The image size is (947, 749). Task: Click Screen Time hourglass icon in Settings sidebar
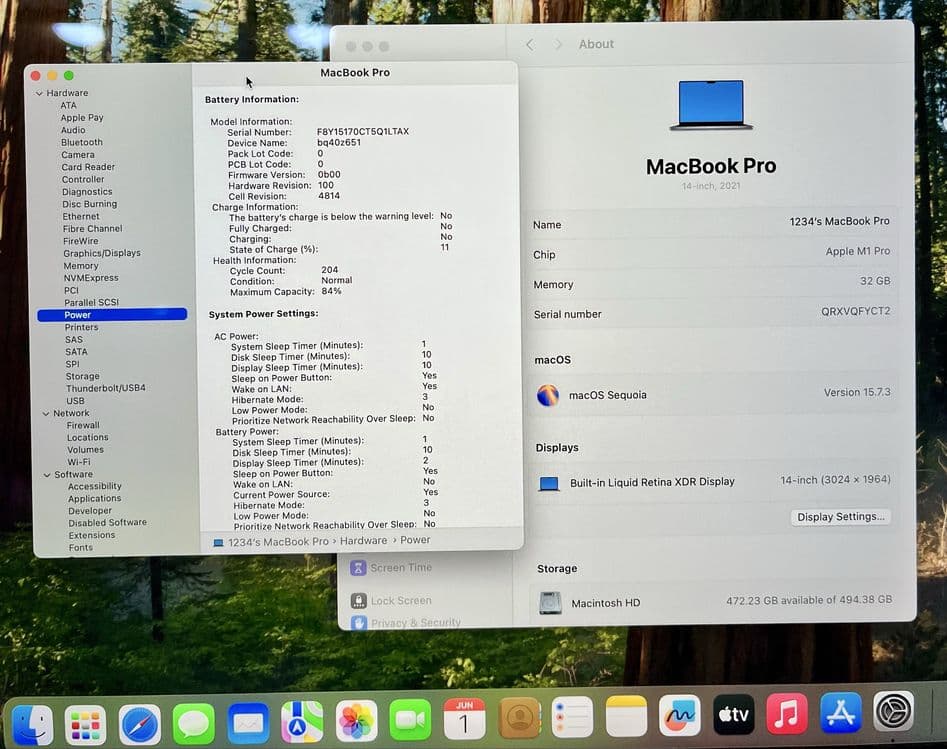point(358,568)
